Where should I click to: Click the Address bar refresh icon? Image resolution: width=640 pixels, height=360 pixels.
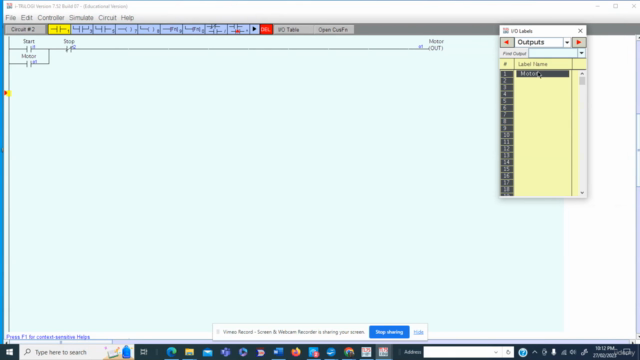coord(508,352)
